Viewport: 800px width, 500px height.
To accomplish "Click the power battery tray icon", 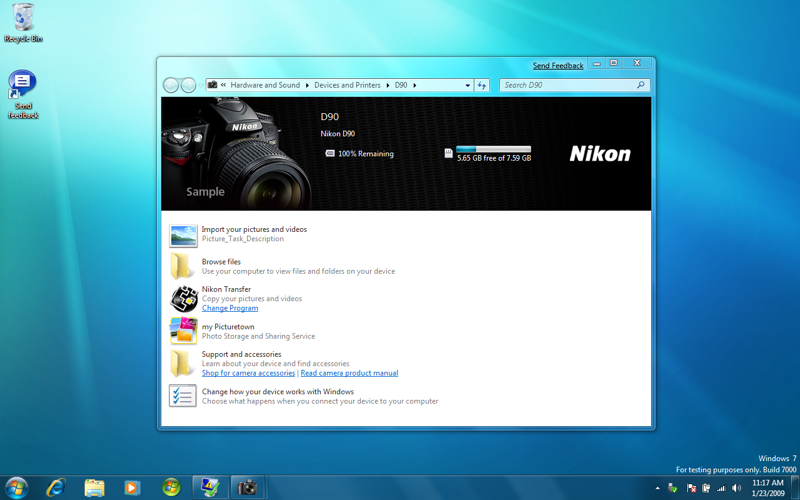I will (x=706, y=488).
